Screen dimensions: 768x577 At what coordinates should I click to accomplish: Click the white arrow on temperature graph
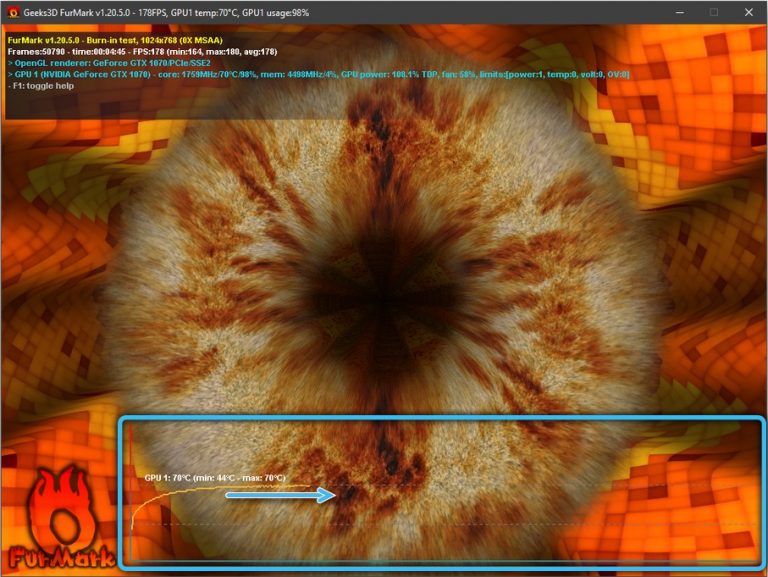pos(280,494)
